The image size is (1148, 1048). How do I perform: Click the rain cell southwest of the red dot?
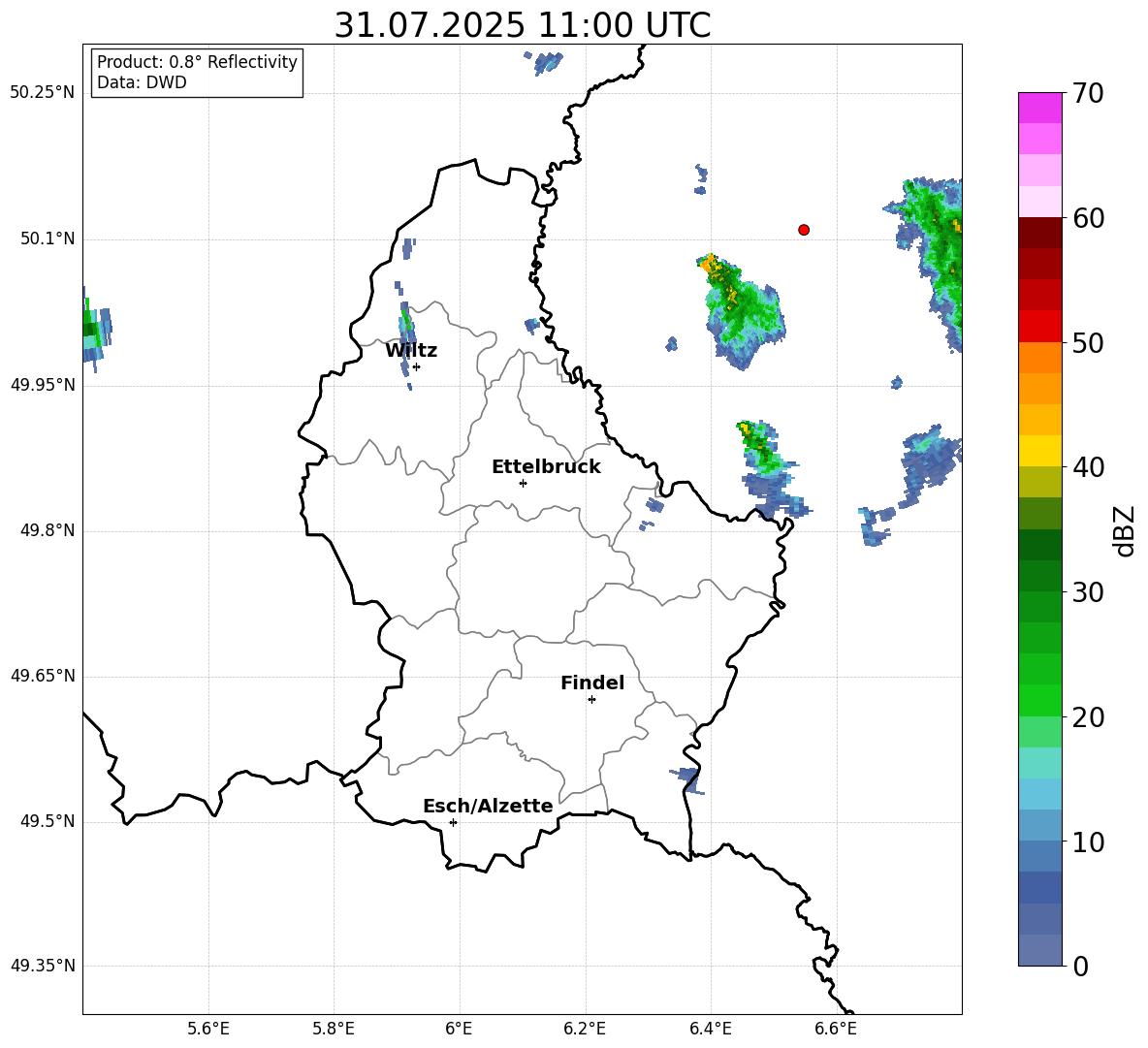click(x=743, y=311)
